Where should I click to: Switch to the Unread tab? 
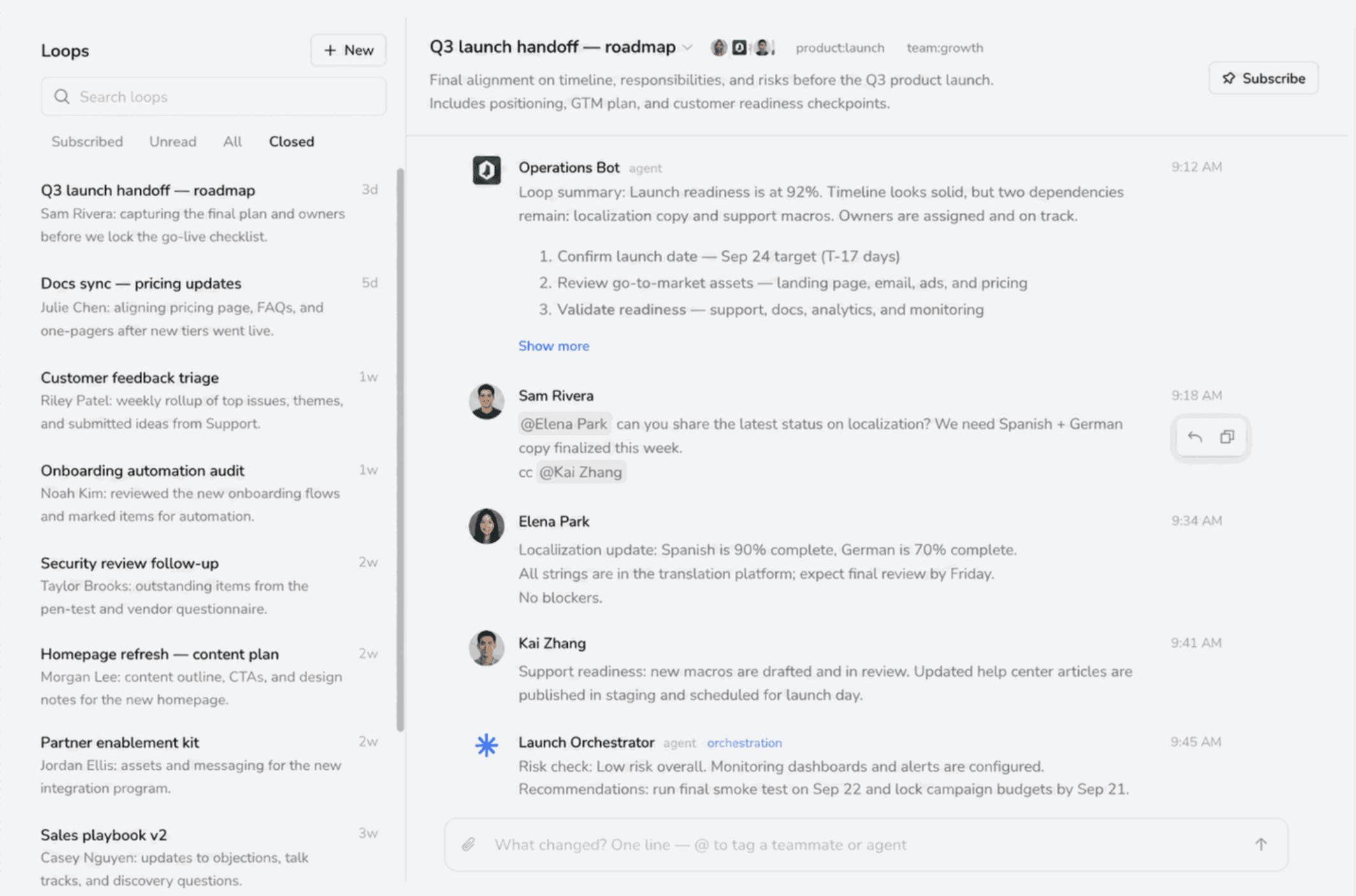(x=173, y=141)
